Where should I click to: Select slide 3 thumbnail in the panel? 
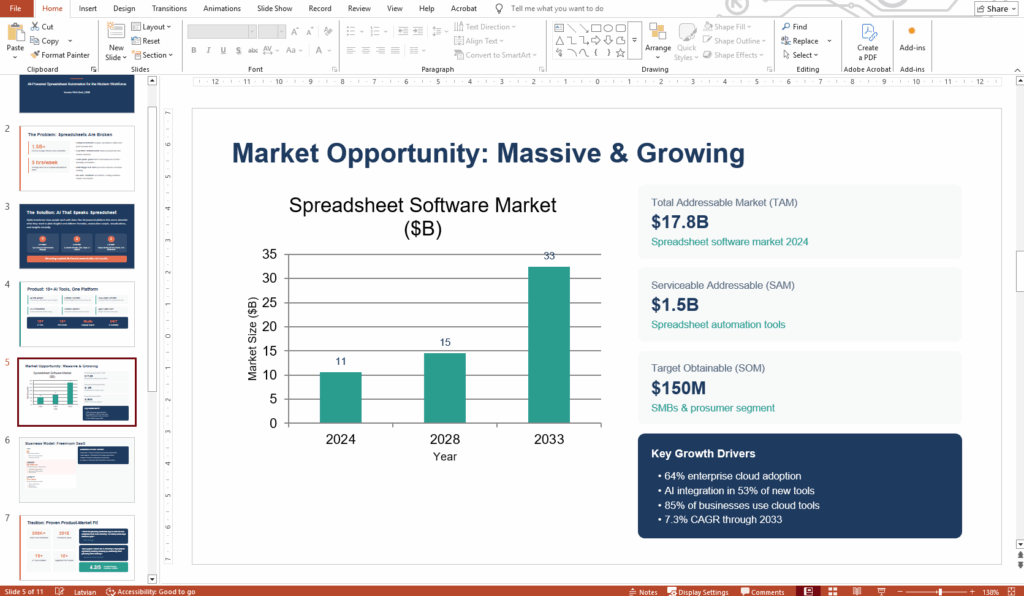click(77, 237)
